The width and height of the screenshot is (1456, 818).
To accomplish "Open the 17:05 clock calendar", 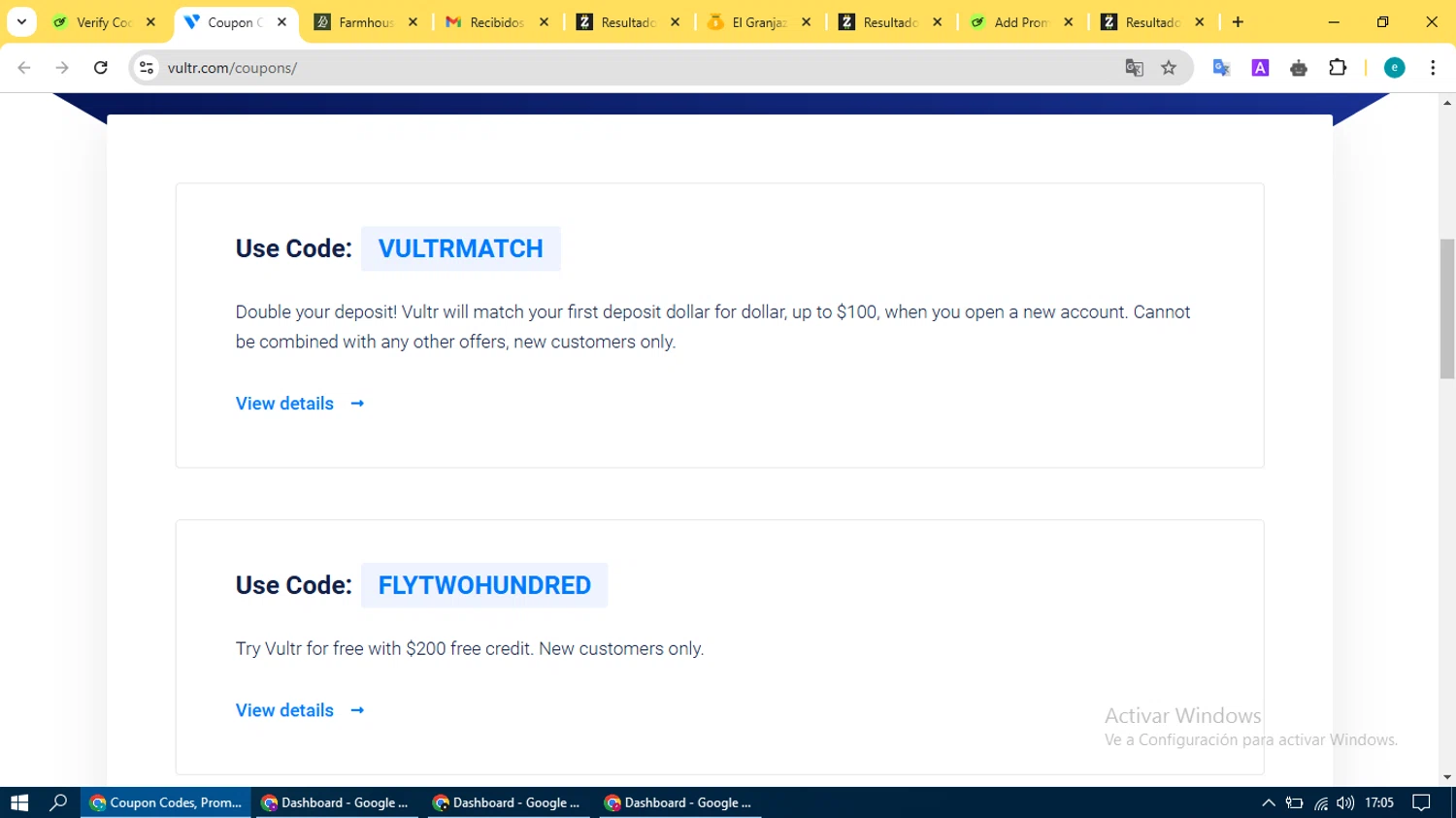I will [1379, 802].
